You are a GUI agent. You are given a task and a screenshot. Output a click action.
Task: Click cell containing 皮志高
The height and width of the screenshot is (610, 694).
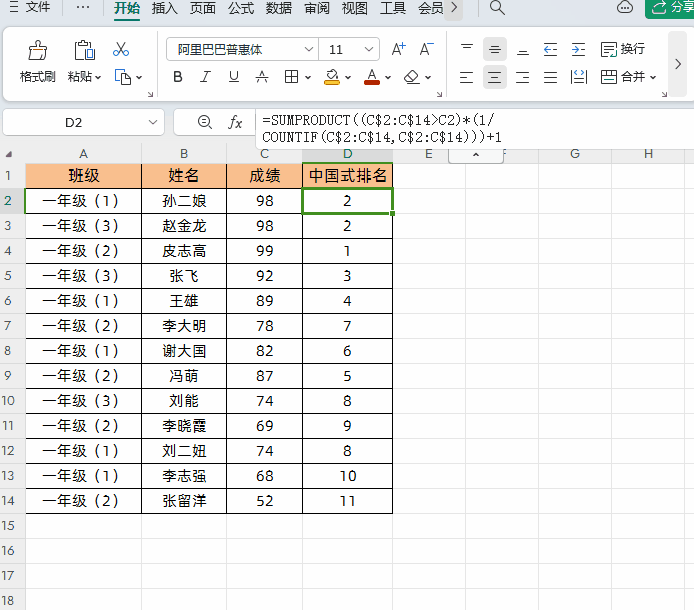pyautogui.click(x=184, y=251)
